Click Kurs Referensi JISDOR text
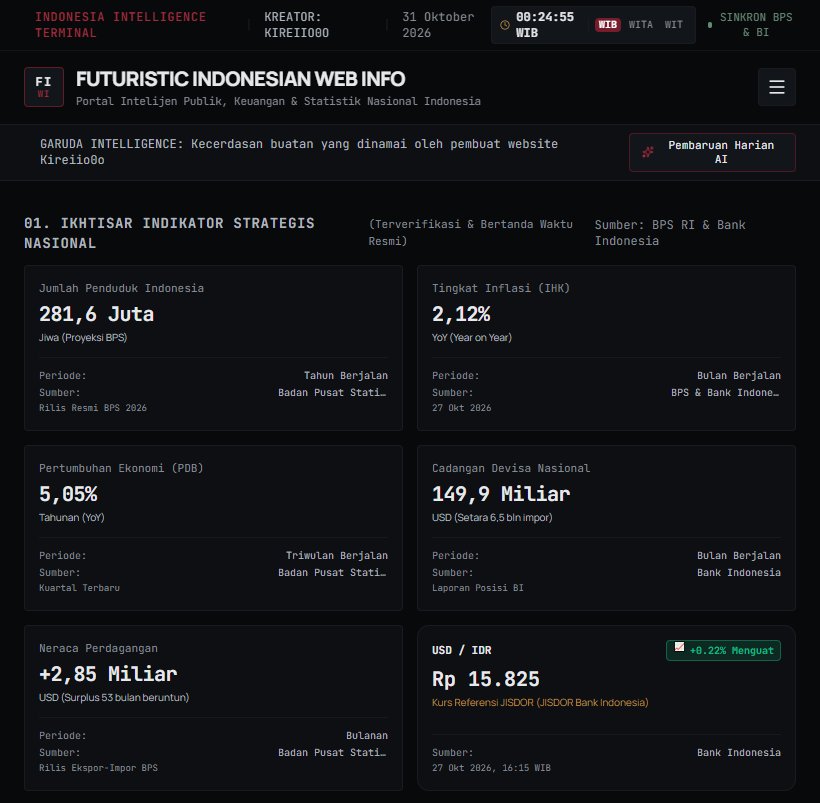The height and width of the screenshot is (803, 820). tap(540, 703)
